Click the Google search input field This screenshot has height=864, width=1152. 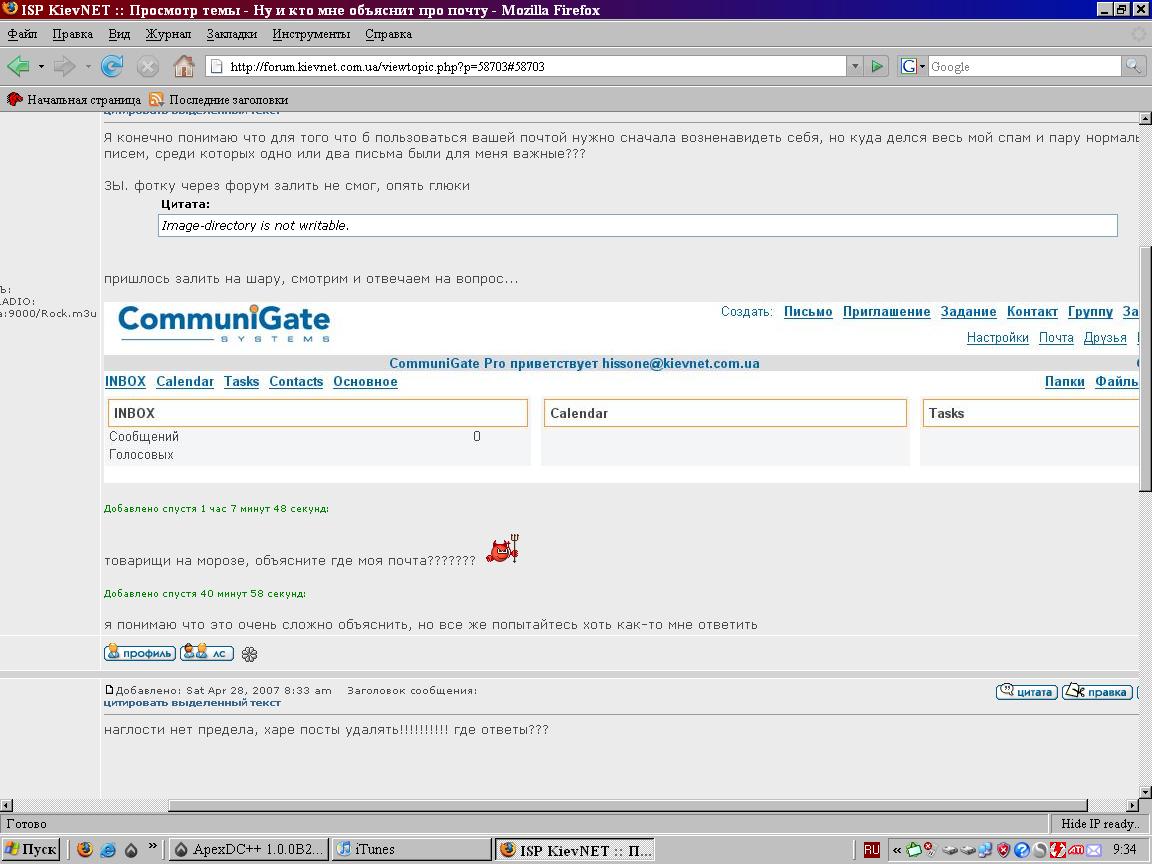(x=1023, y=66)
